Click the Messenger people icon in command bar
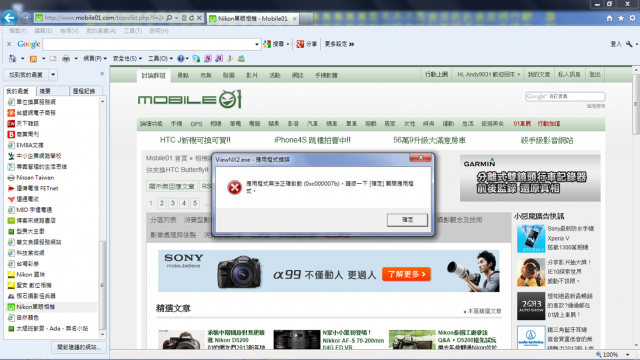 (x=241, y=59)
